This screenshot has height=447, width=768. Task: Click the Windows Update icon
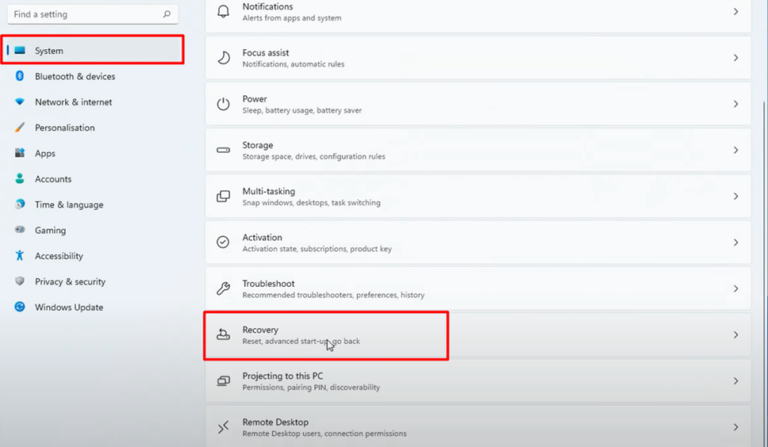point(20,307)
